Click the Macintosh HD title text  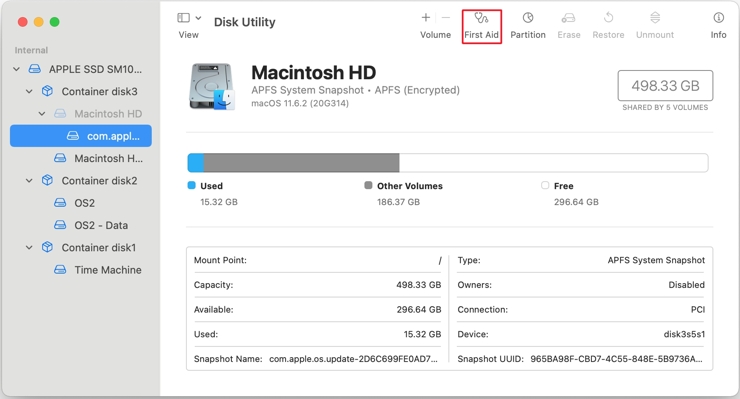coord(313,73)
